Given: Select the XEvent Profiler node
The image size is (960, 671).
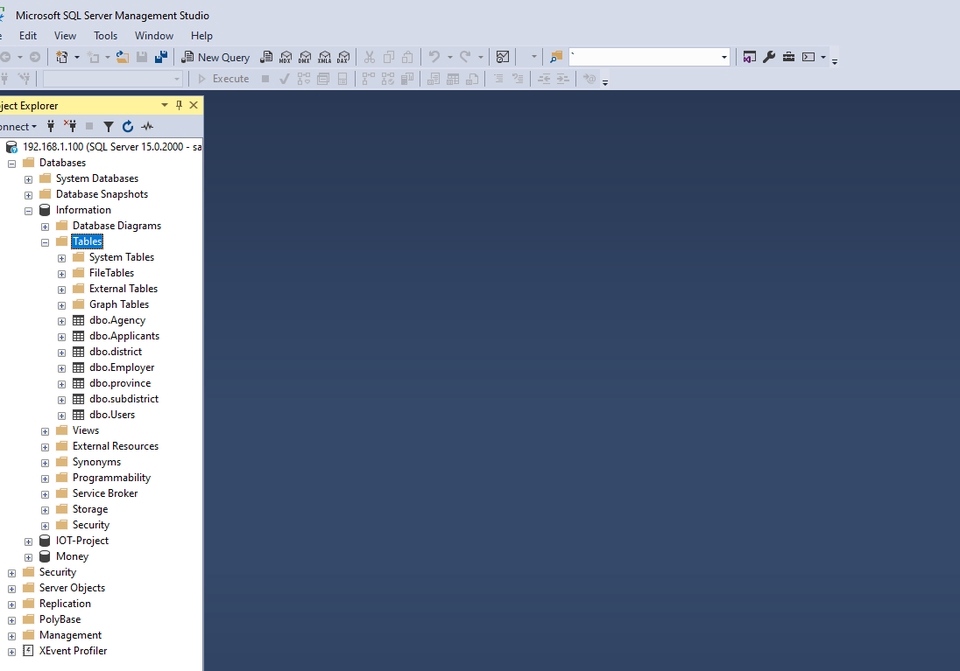Looking at the screenshot, I should click(73, 651).
